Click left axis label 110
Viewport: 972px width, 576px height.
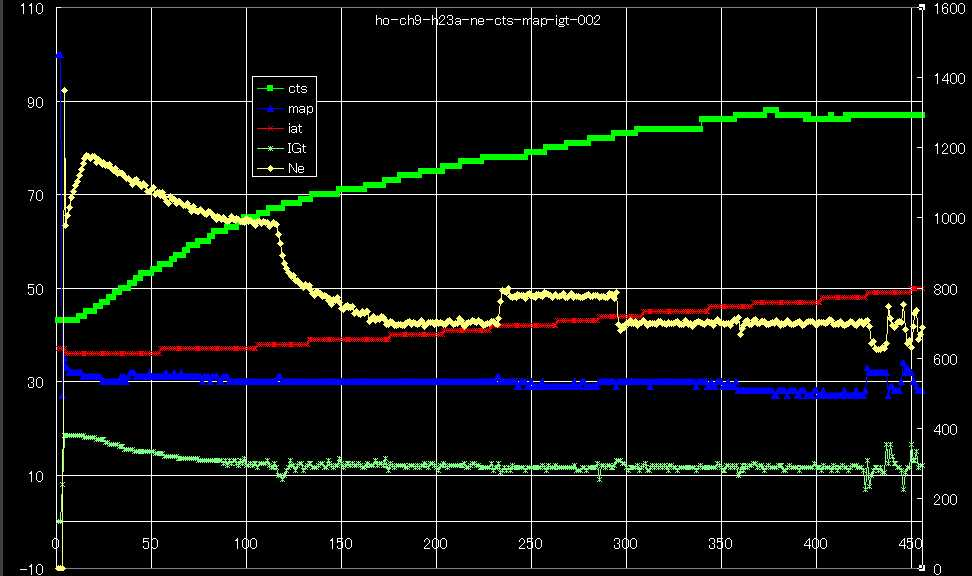[31, 9]
